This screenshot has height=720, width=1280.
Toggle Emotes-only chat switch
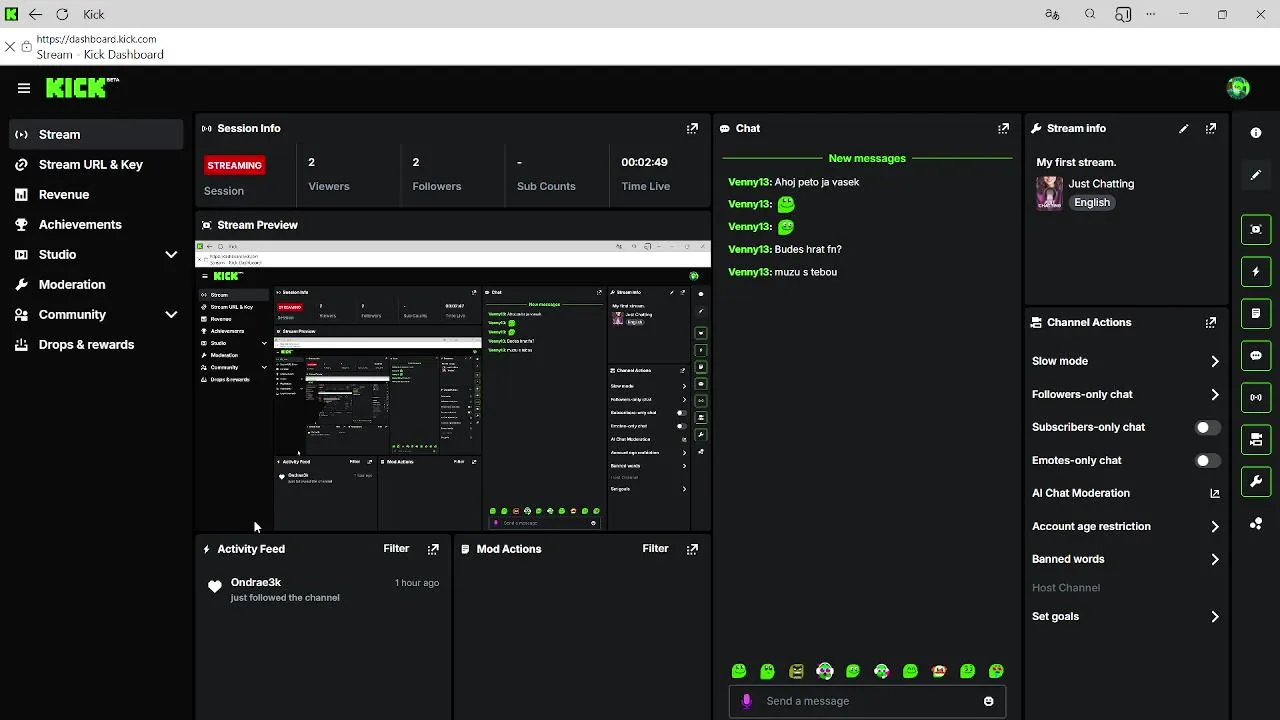coord(1208,460)
